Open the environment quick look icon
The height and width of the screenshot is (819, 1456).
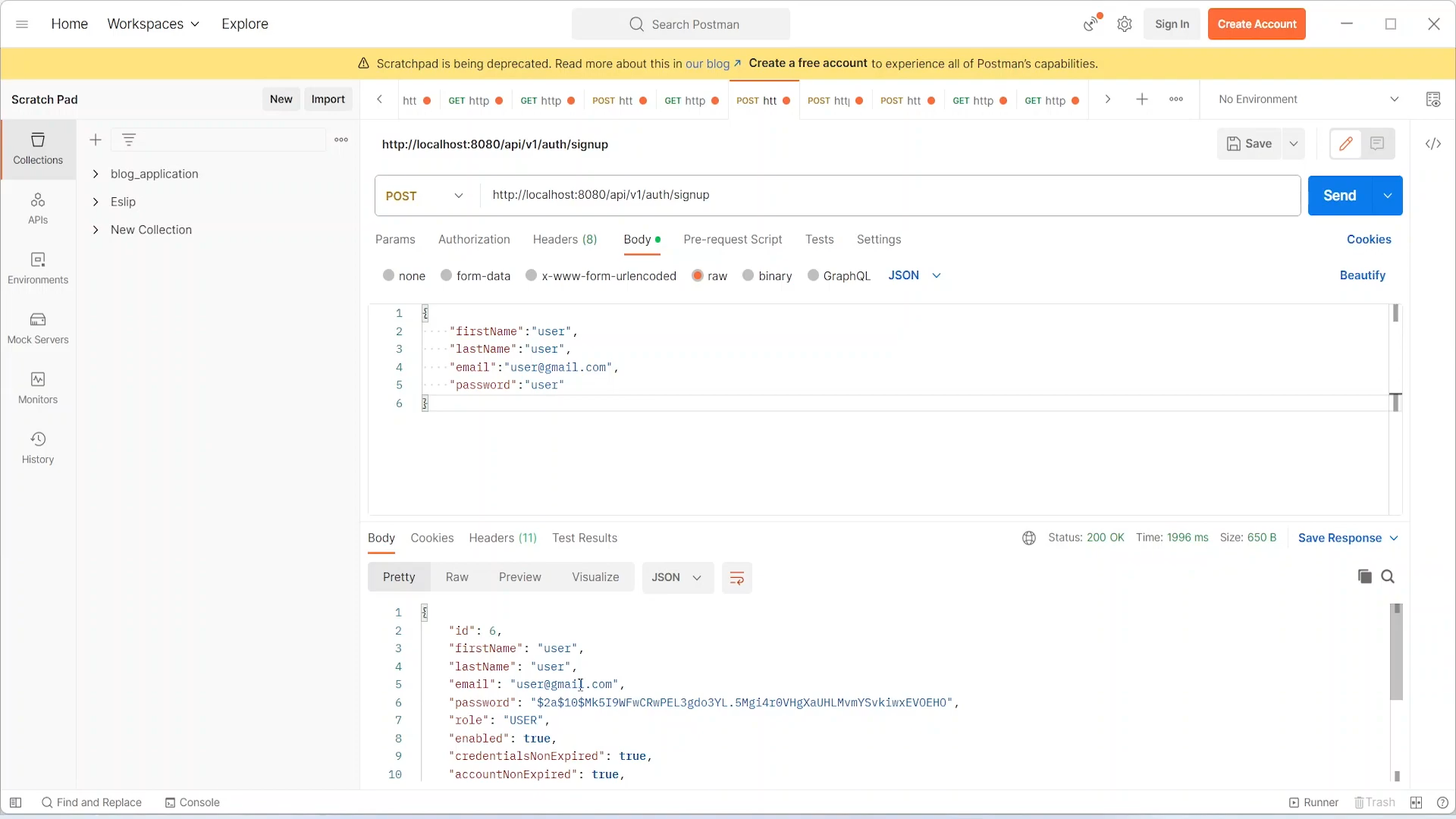pos(1433,99)
